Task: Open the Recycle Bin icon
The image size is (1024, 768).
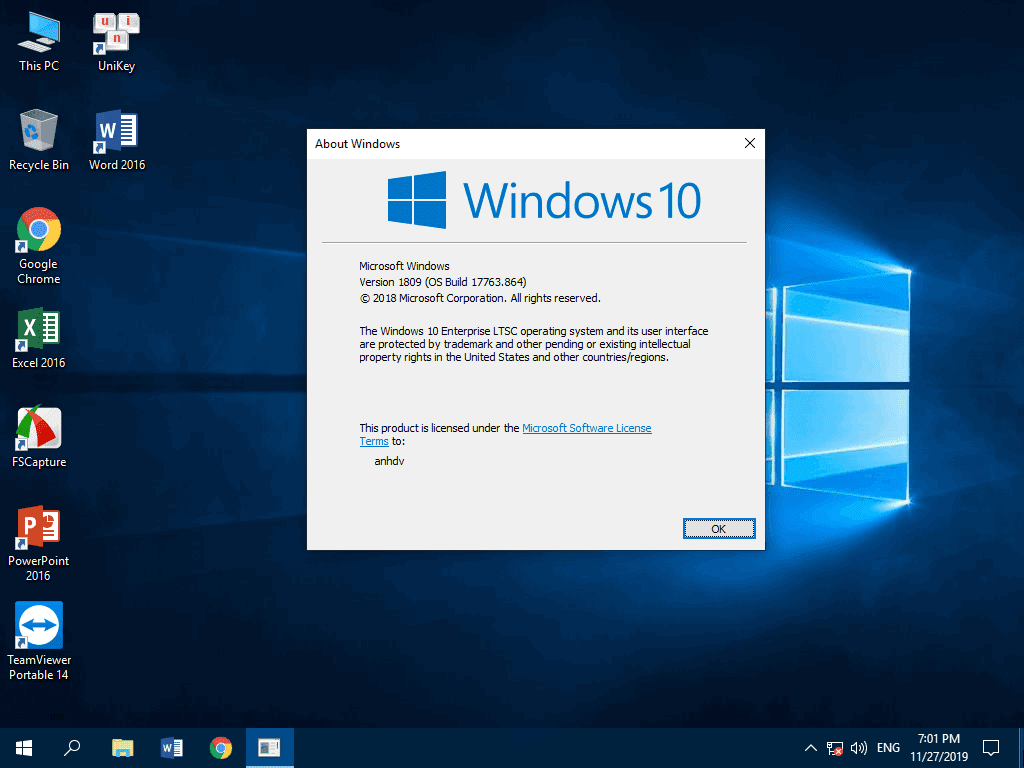Action: 39,140
